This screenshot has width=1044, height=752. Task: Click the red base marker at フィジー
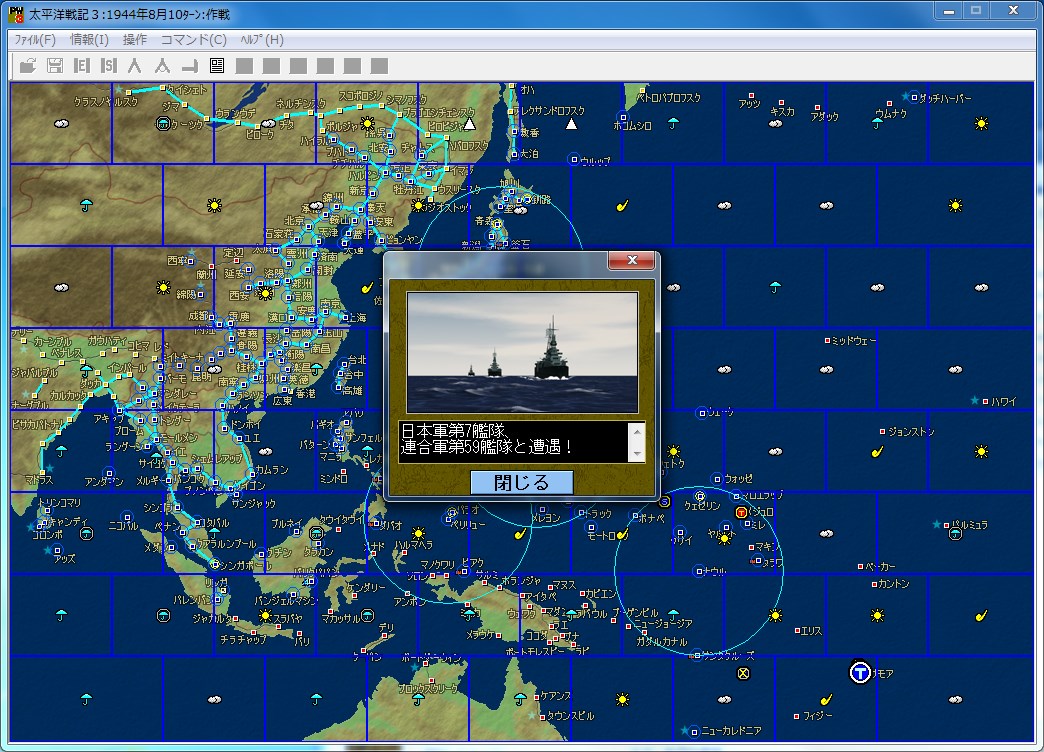pyautogui.click(x=796, y=716)
